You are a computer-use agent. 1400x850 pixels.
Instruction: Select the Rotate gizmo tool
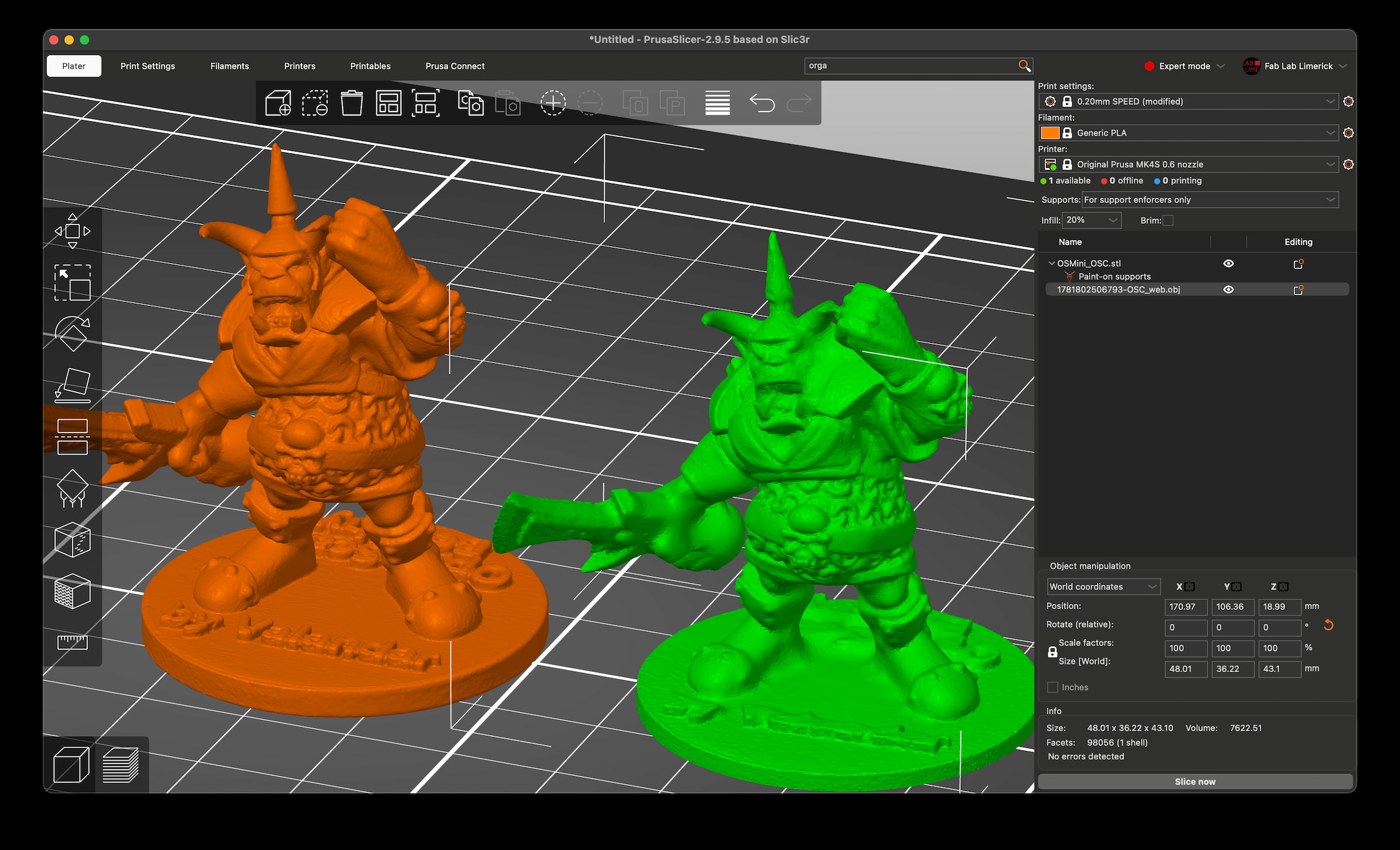[72, 334]
